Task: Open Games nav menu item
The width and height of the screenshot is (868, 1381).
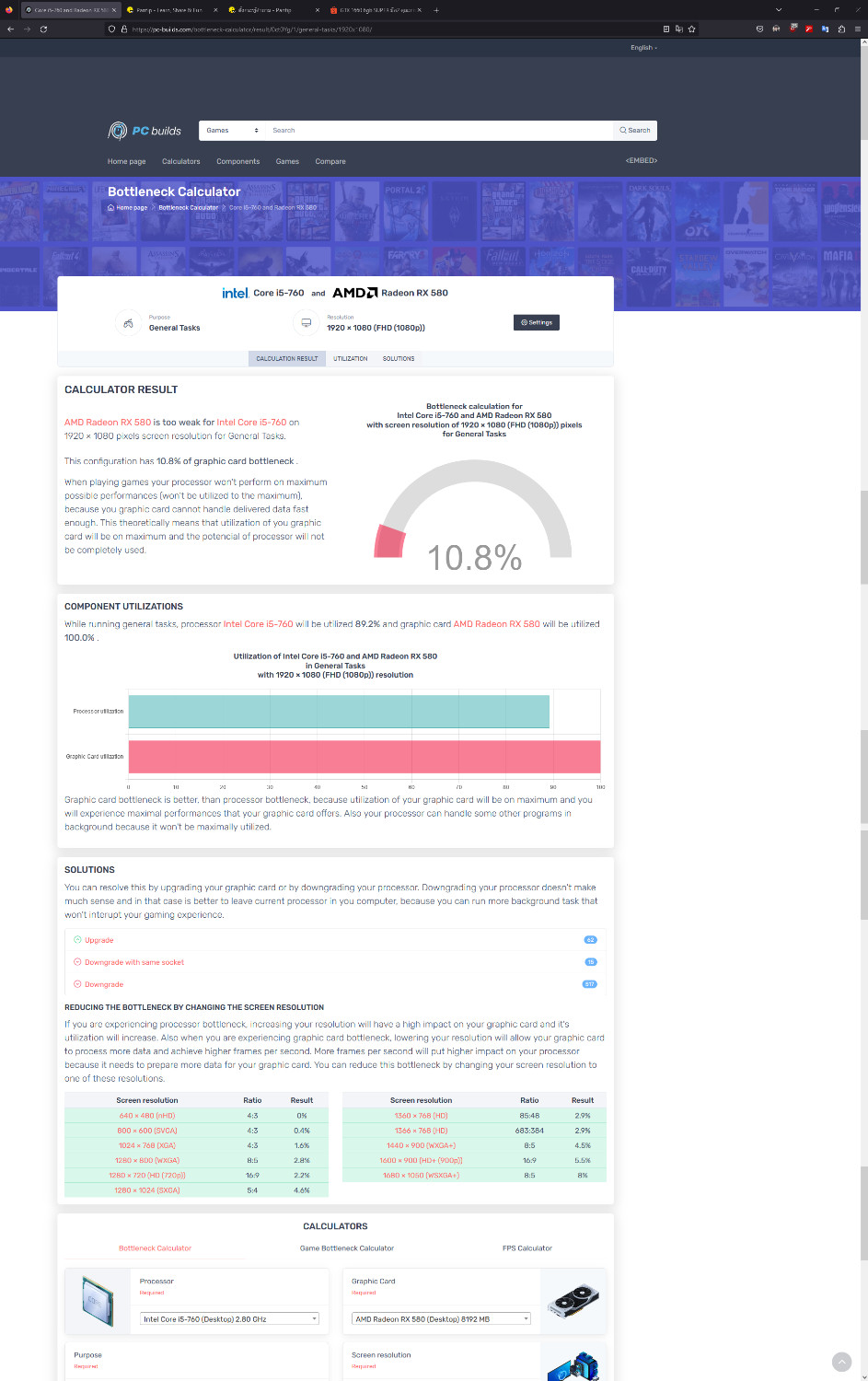Action: 287,161
